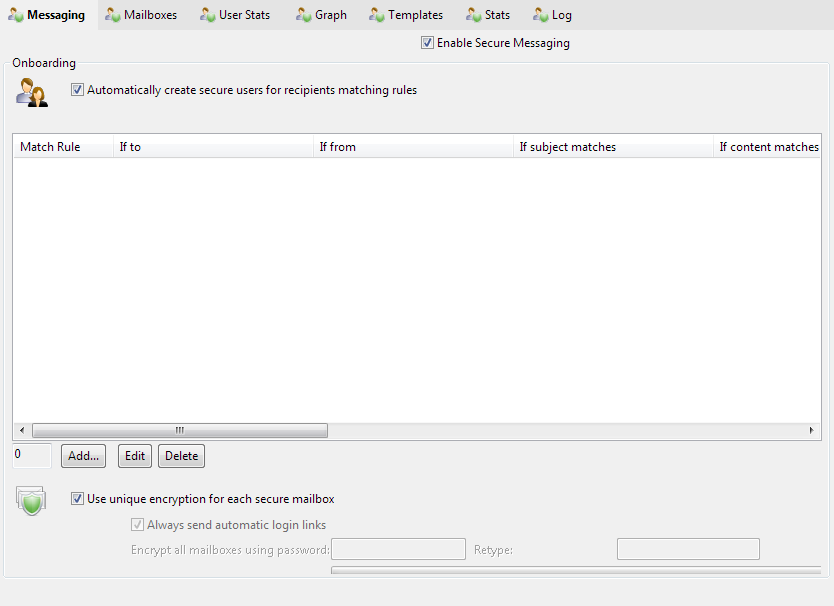
Task: Click the Graph tab icon
Action: tap(303, 15)
